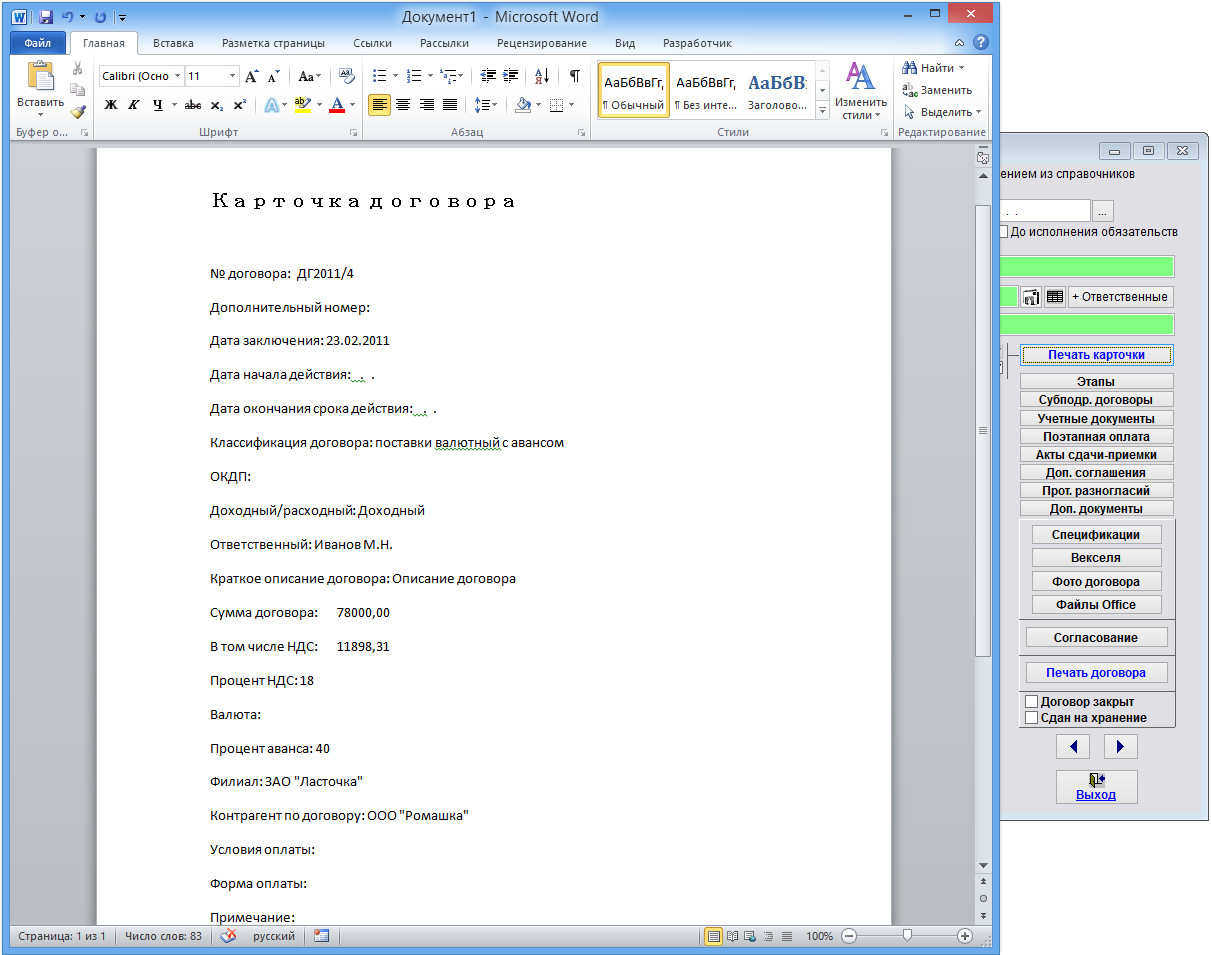Click the Печать договора button
Screen dimensions: 1212x955
tap(1096, 673)
